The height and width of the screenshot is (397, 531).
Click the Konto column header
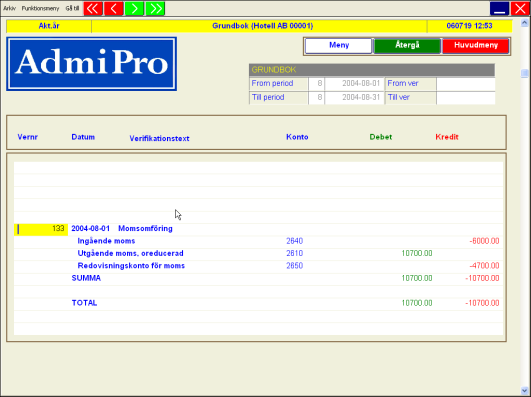coord(297,137)
